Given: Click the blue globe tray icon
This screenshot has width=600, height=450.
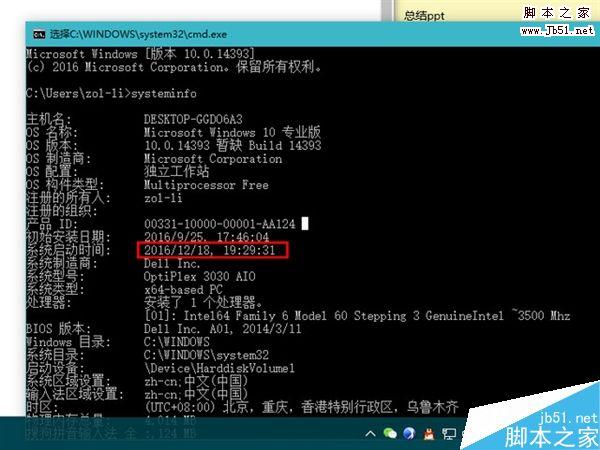Looking at the screenshot, I should click(x=410, y=433).
